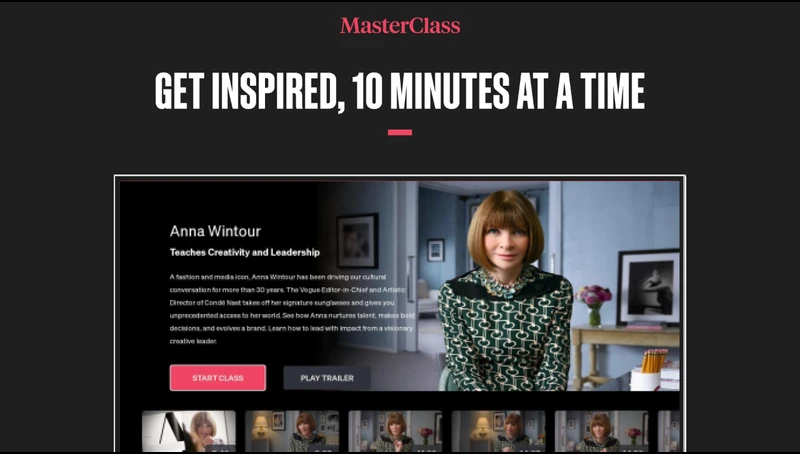The width and height of the screenshot is (800, 454).
Task: Click the framed black-and-white photo on table
Action: click(648, 287)
